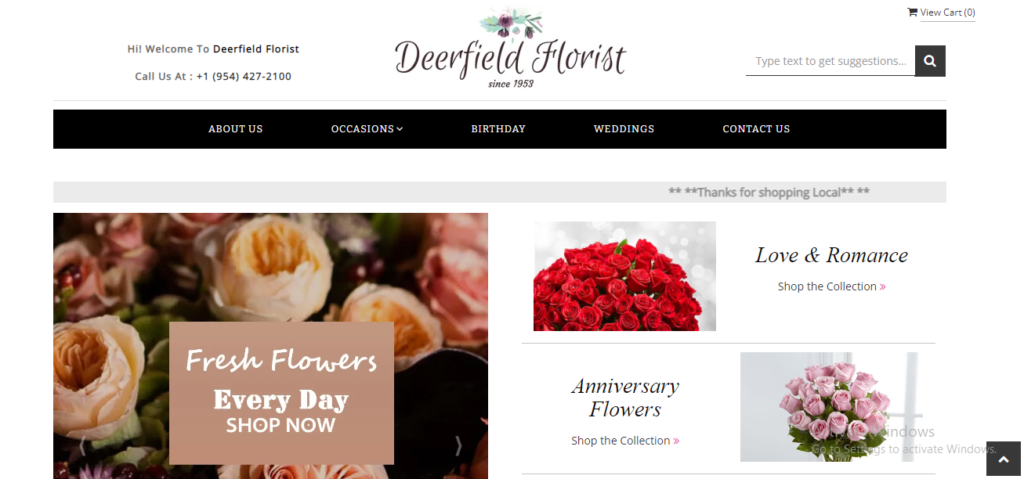1024x479 pixels.
Task: Click the Deerfield Florist logo
Action: (510, 49)
